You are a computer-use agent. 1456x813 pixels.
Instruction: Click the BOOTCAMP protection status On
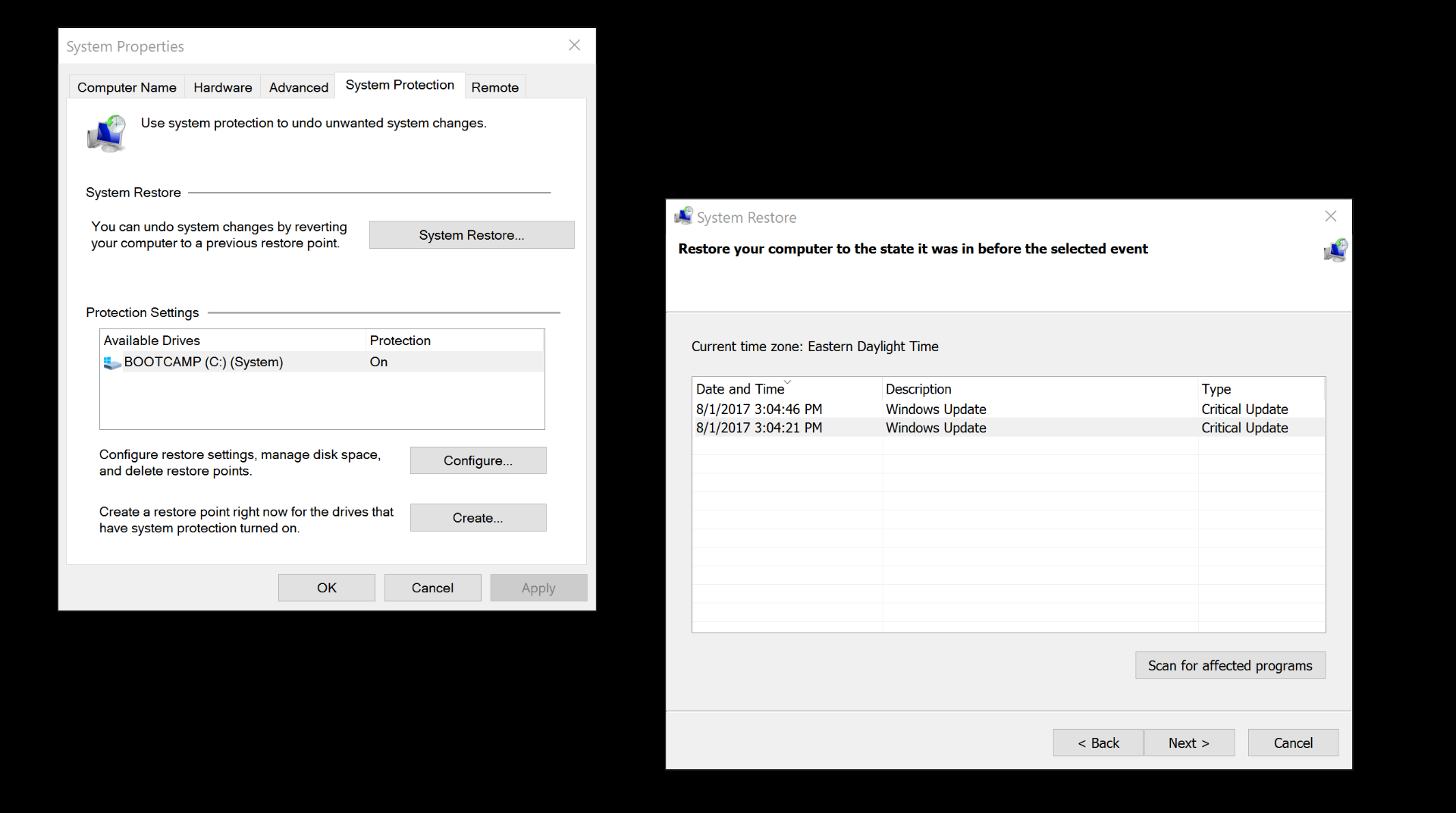(x=378, y=362)
